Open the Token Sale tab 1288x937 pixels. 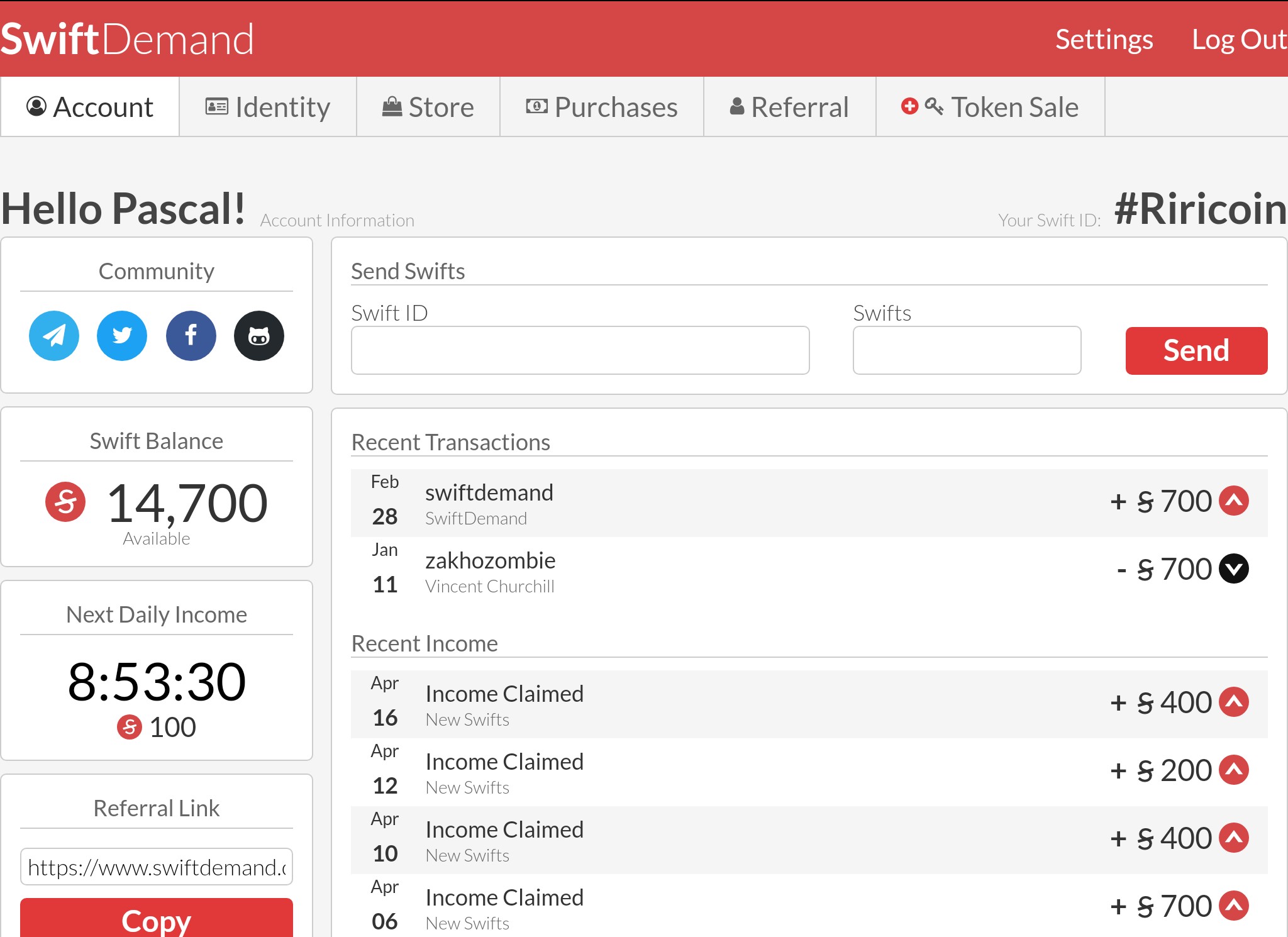point(991,107)
